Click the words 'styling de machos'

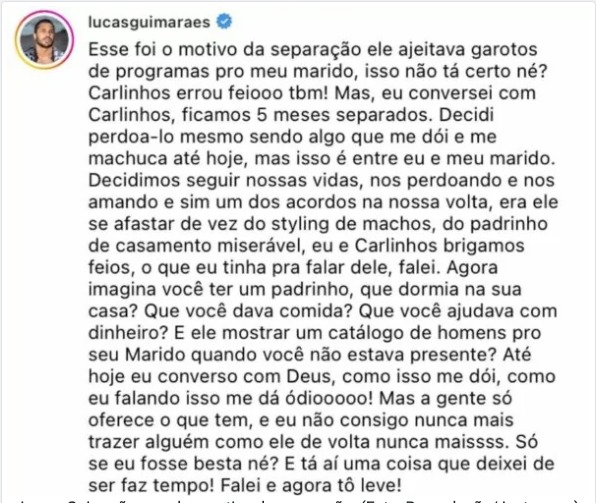click(x=352, y=224)
